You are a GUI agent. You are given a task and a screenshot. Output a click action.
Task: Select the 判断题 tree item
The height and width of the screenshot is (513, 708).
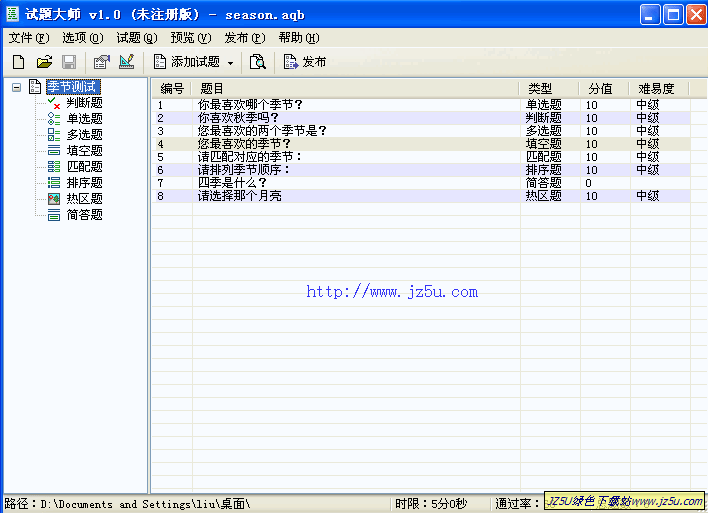pos(84,103)
